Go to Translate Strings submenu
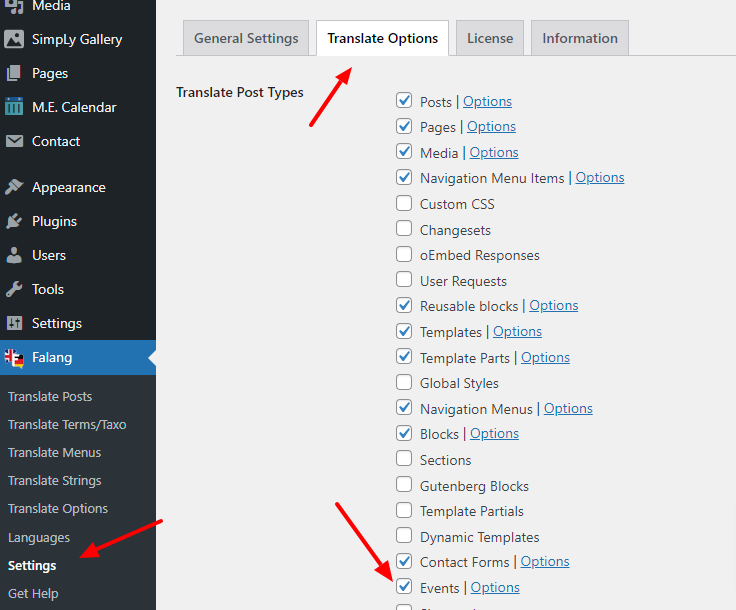The width and height of the screenshot is (736, 610). point(54,481)
